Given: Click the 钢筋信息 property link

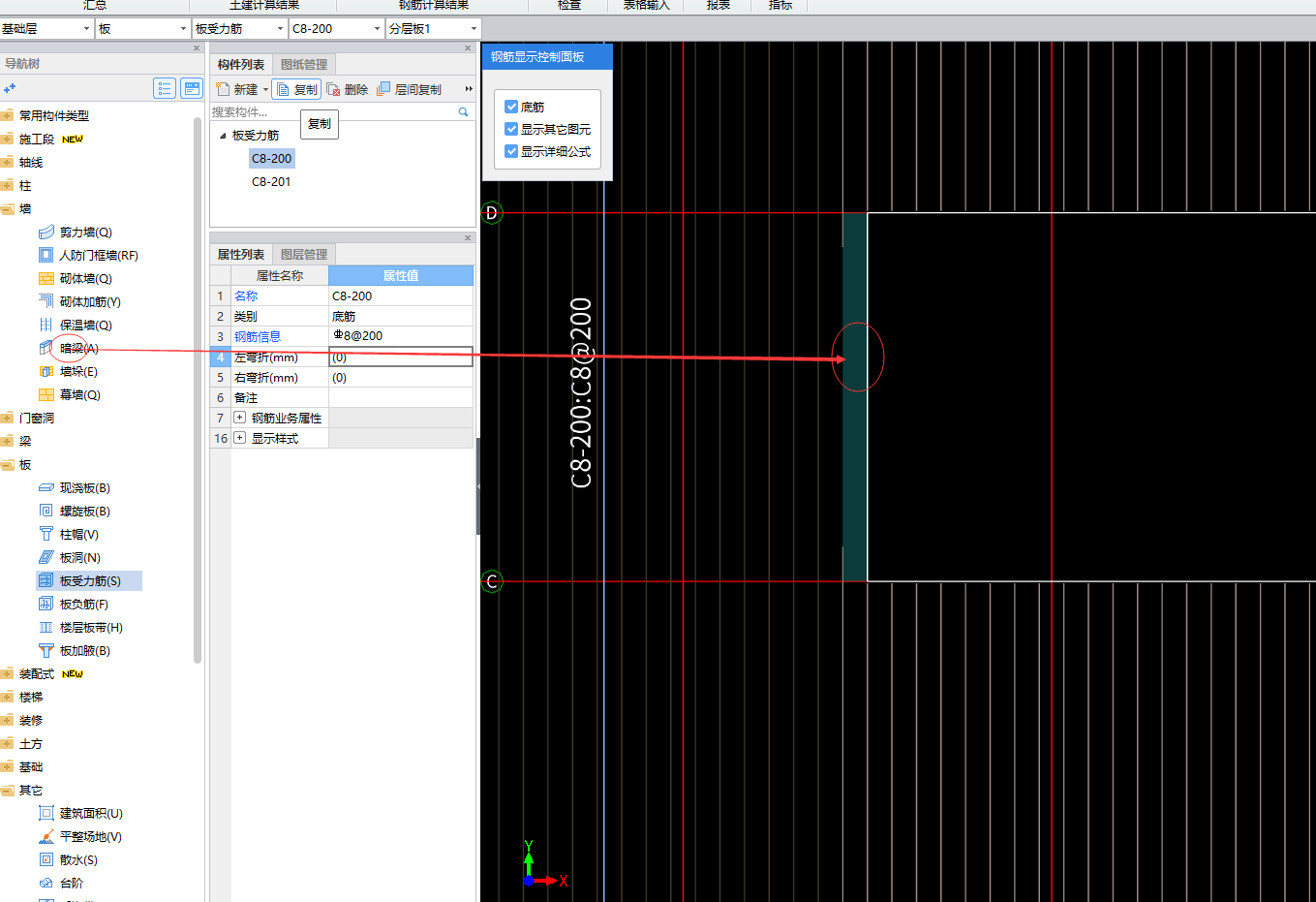Looking at the screenshot, I should coord(258,337).
